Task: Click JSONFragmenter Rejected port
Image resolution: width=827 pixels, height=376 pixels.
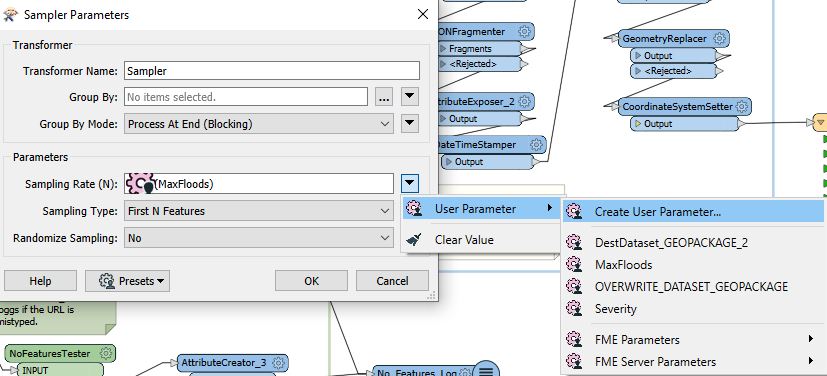Action: pyautogui.click(x=479, y=64)
